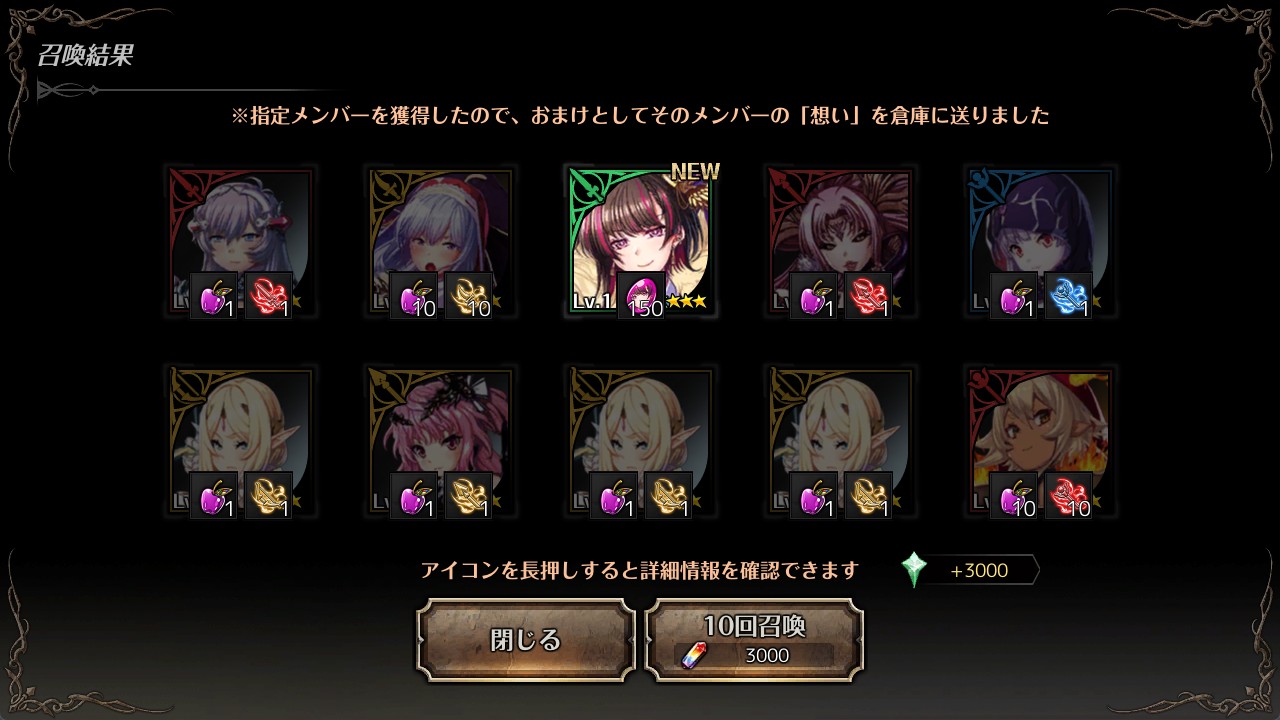
Task: Select the red-framed pink-haired card in top row
Action: [x=840, y=241]
